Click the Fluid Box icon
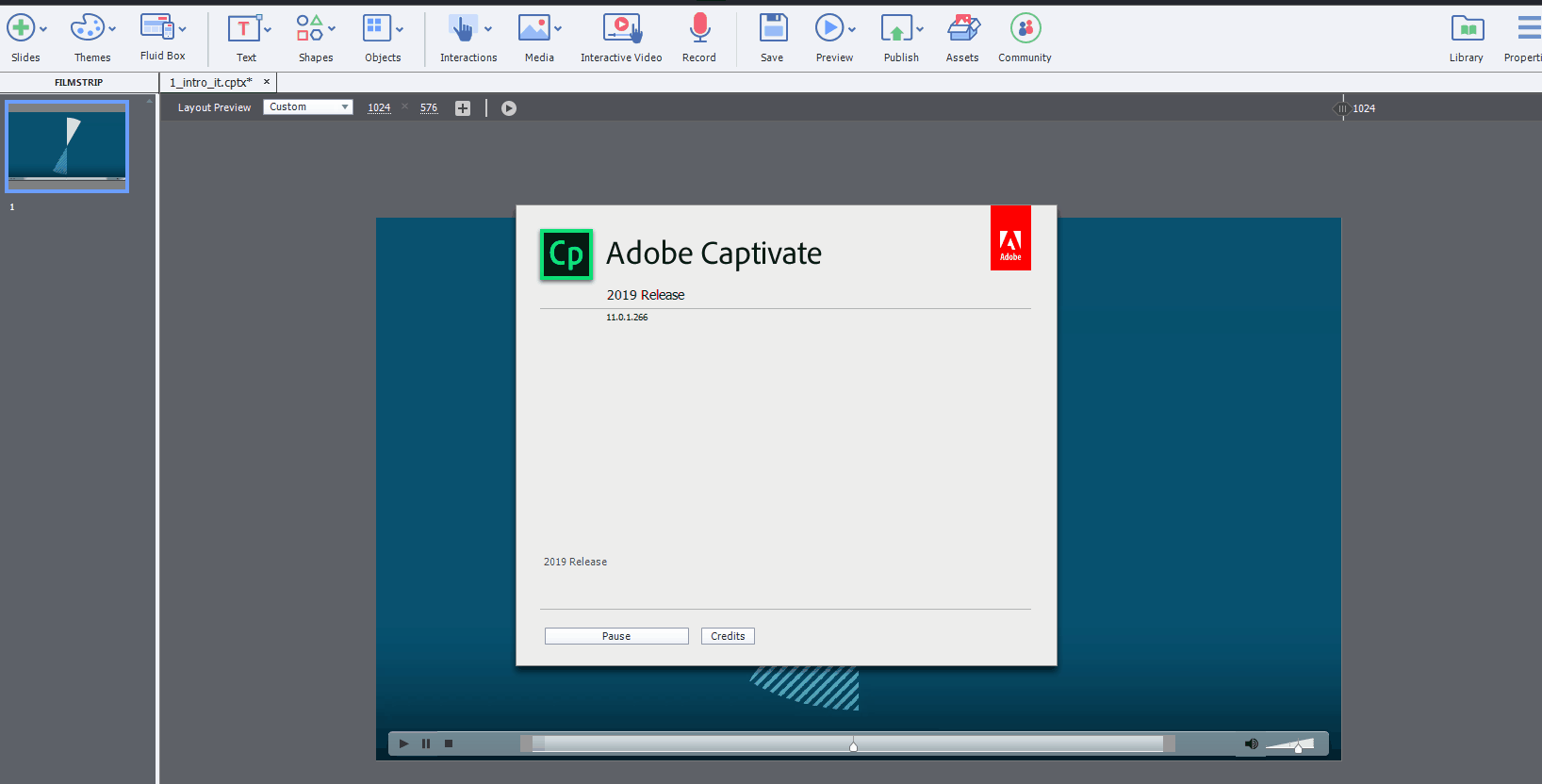 coord(156,26)
